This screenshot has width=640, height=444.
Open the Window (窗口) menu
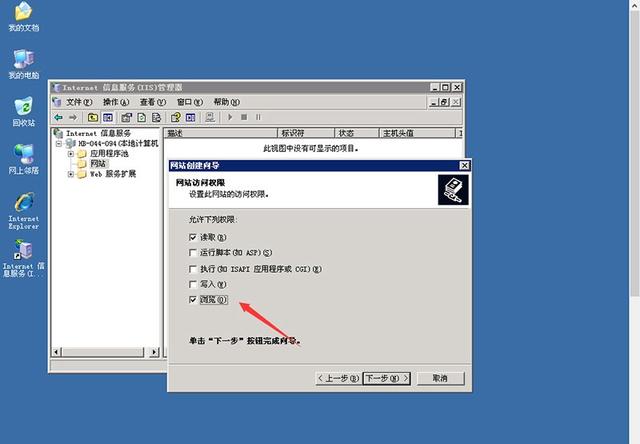190,102
